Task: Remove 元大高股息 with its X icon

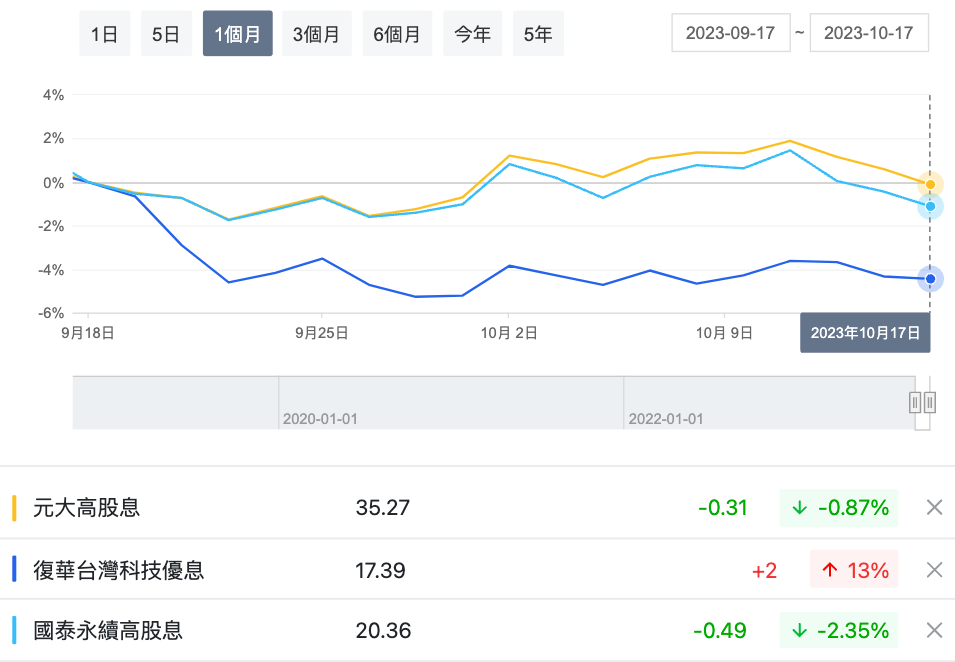Action: 934,508
